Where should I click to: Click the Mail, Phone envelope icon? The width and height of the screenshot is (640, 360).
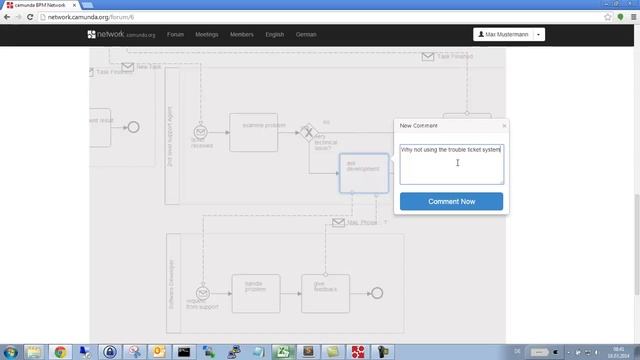pyautogui.click(x=338, y=222)
